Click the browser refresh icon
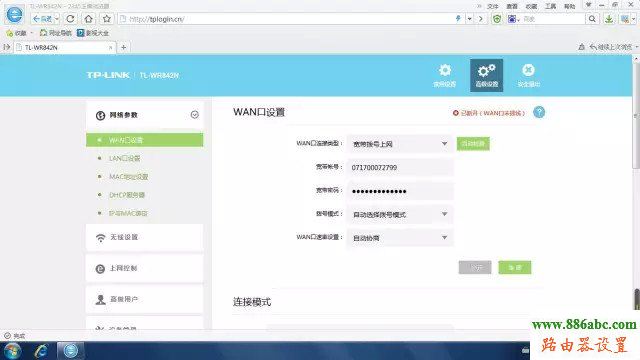The width and height of the screenshot is (640, 360). (x=71, y=19)
